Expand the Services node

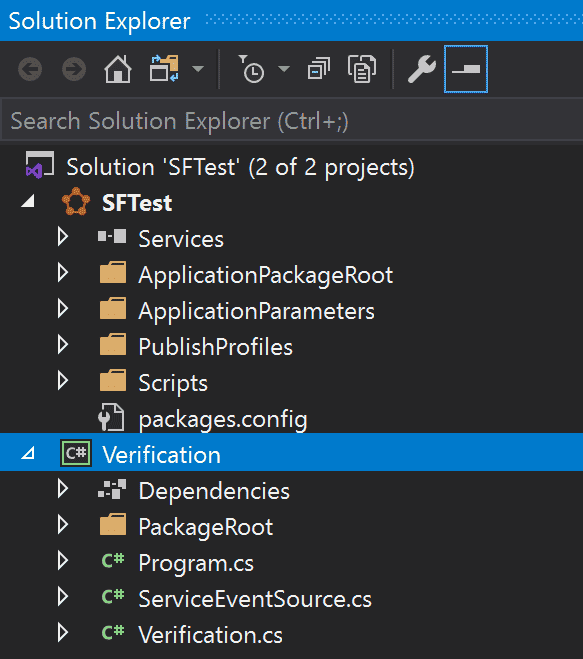pyautogui.click(x=63, y=237)
